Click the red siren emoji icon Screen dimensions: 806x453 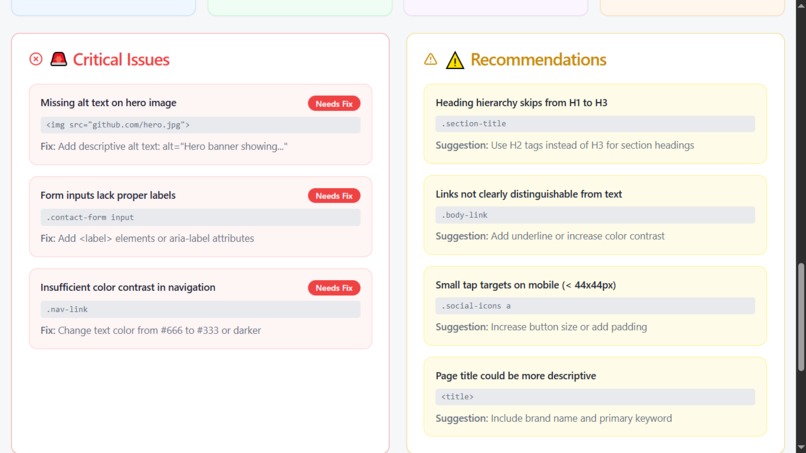(59, 59)
